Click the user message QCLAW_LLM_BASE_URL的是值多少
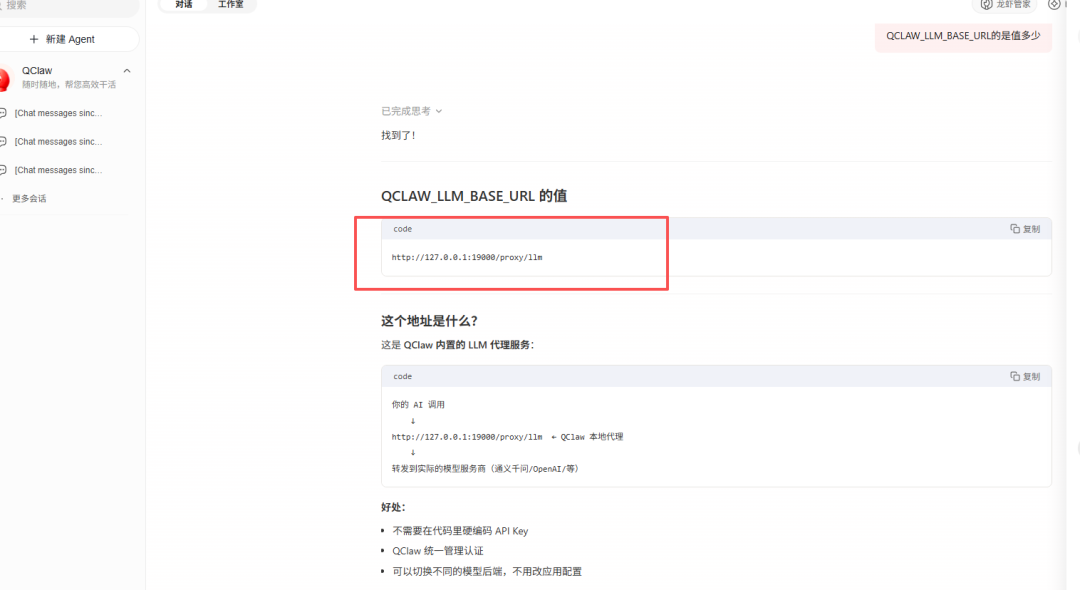This screenshot has height=590, width=1080. coord(963,36)
